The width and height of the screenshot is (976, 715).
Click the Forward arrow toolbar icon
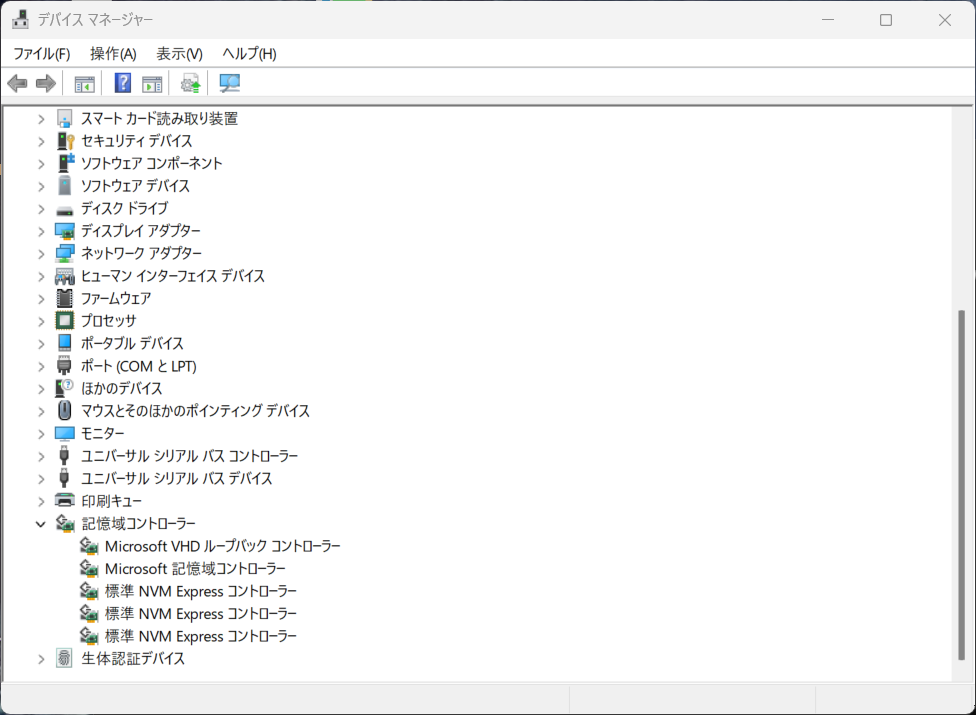click(x=45, y=84)
